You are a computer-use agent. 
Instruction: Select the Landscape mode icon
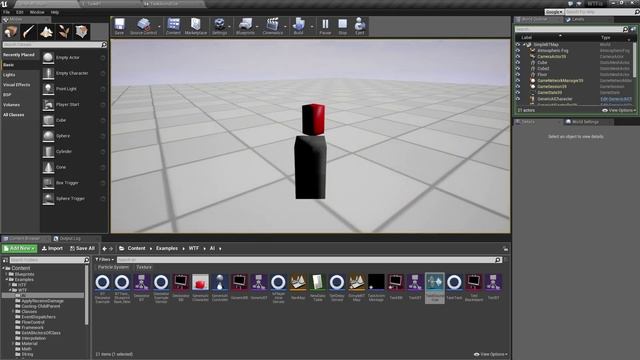pyautogui.click(x=46, y=32)
